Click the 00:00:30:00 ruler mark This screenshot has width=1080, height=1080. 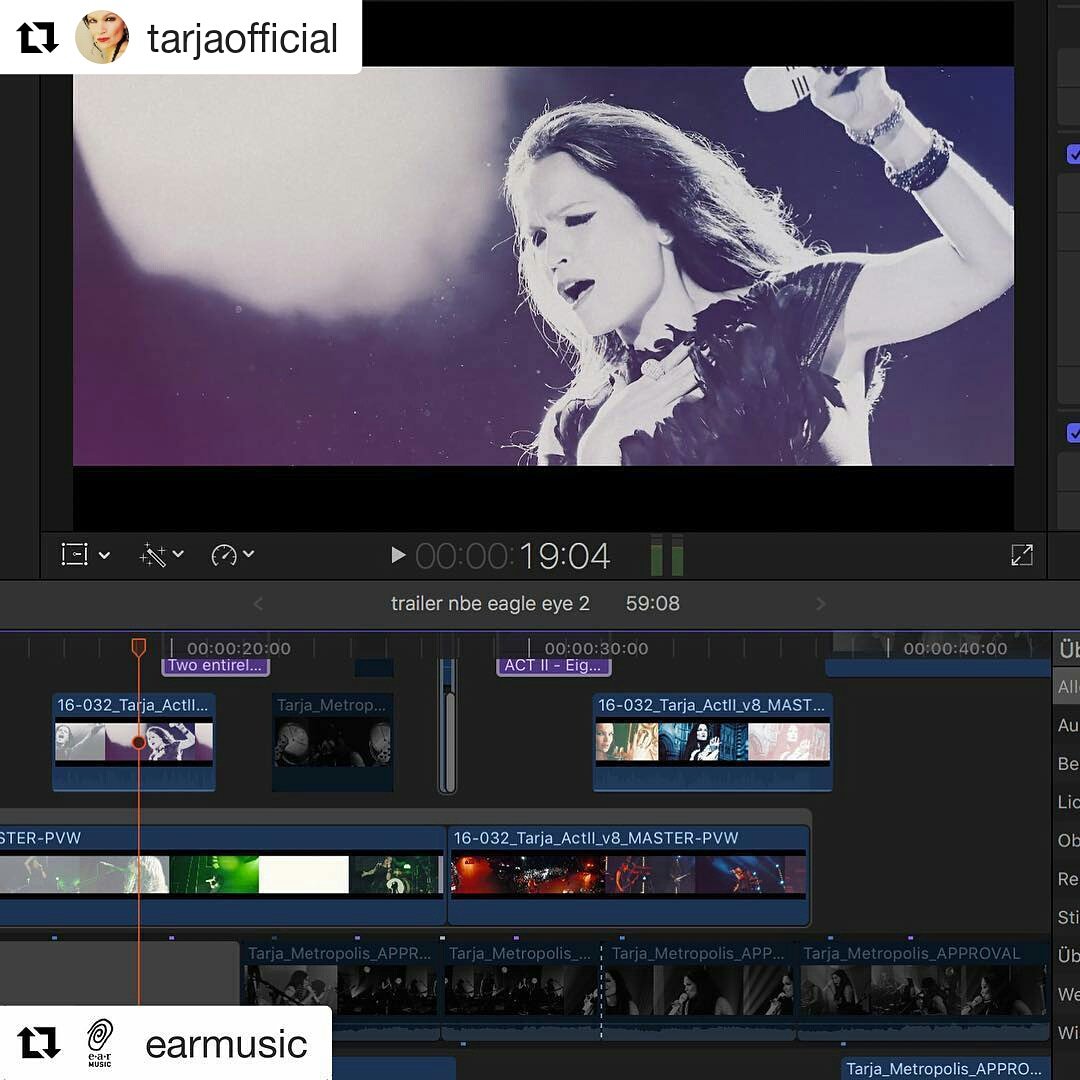point(596,649)
